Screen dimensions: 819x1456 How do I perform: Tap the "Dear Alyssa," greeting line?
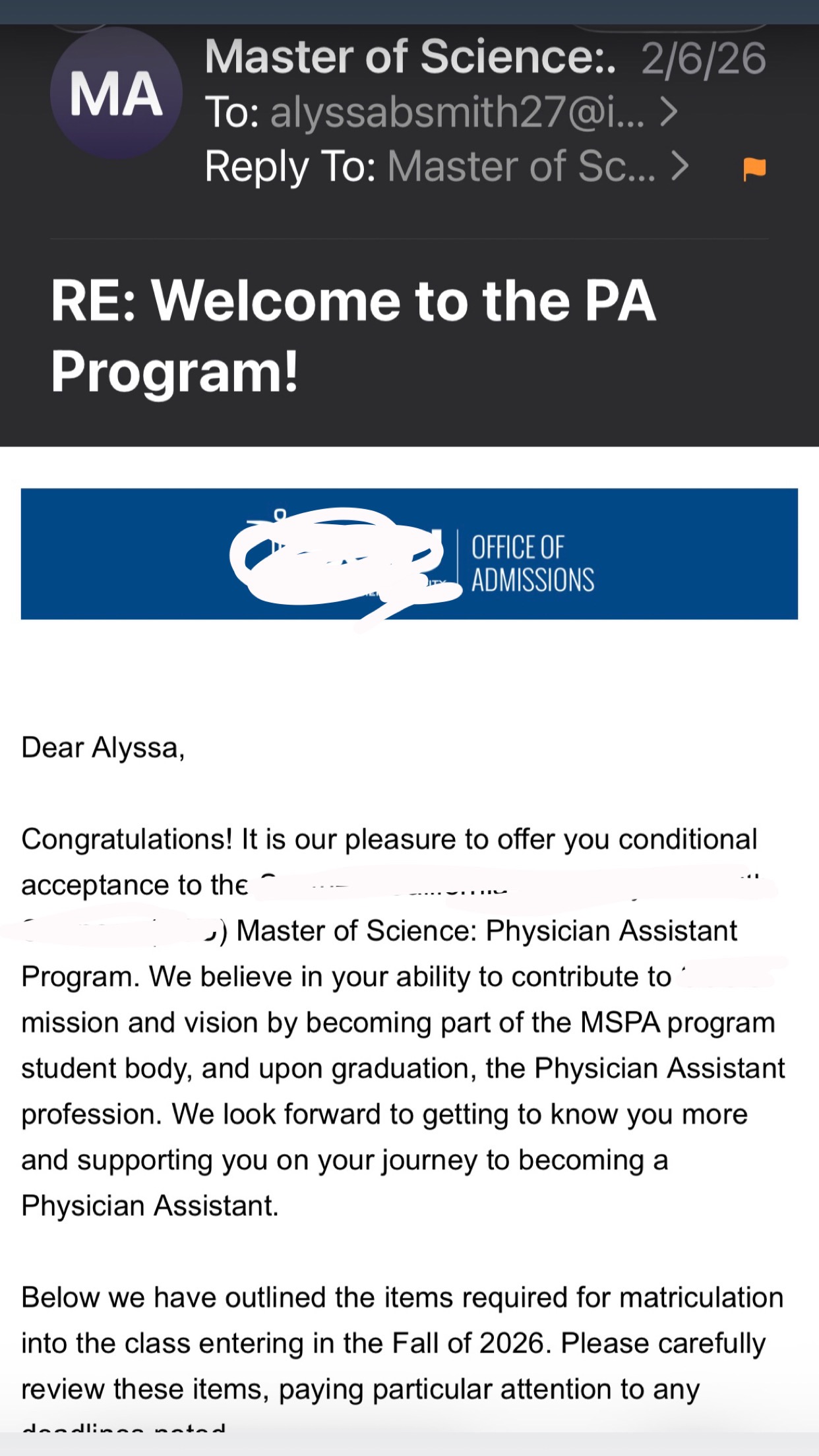[x=103, y=748]
